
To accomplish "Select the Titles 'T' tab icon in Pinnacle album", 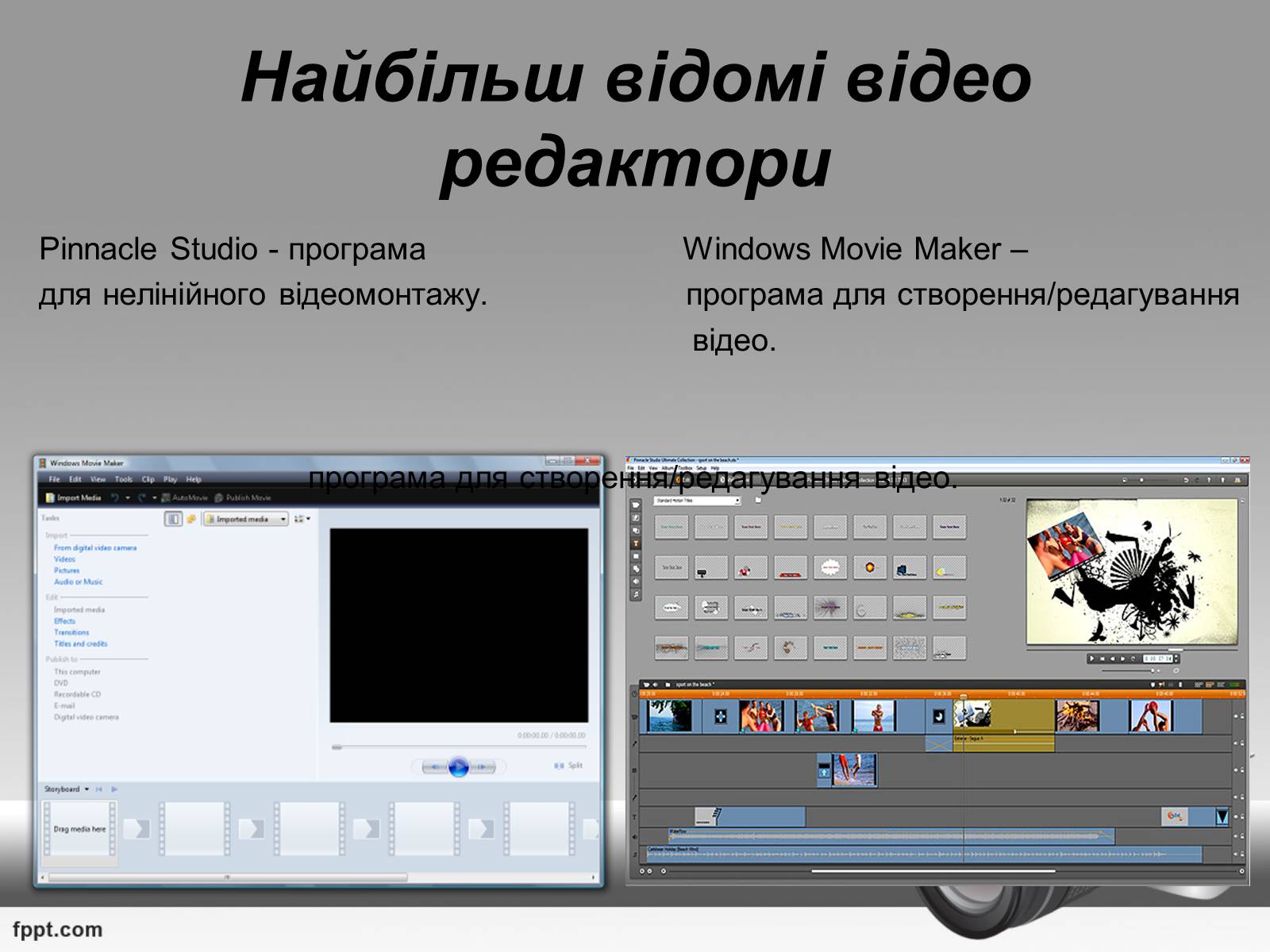I will coord(635,543).
